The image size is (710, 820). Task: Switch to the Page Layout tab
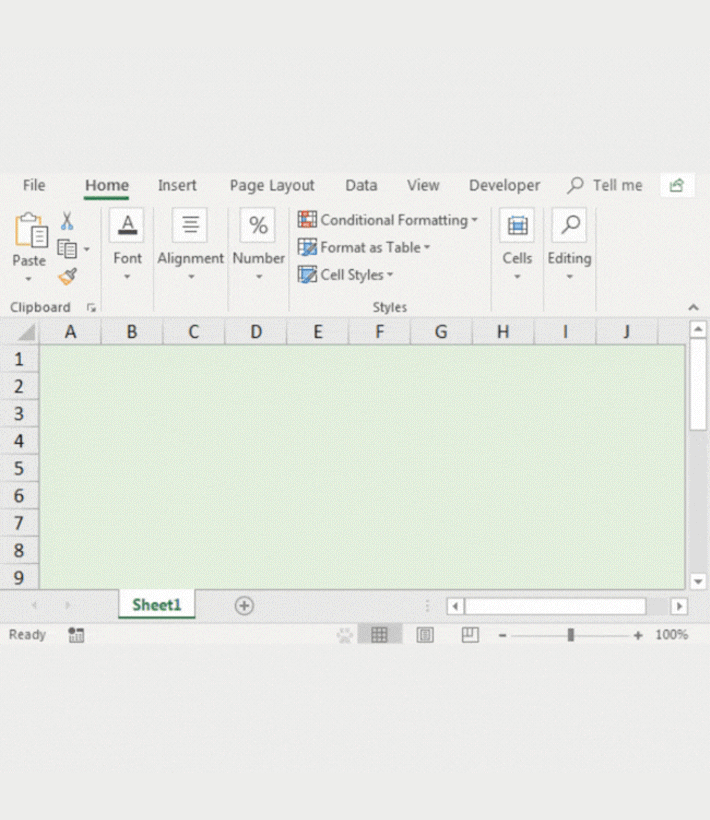(272, 185)
